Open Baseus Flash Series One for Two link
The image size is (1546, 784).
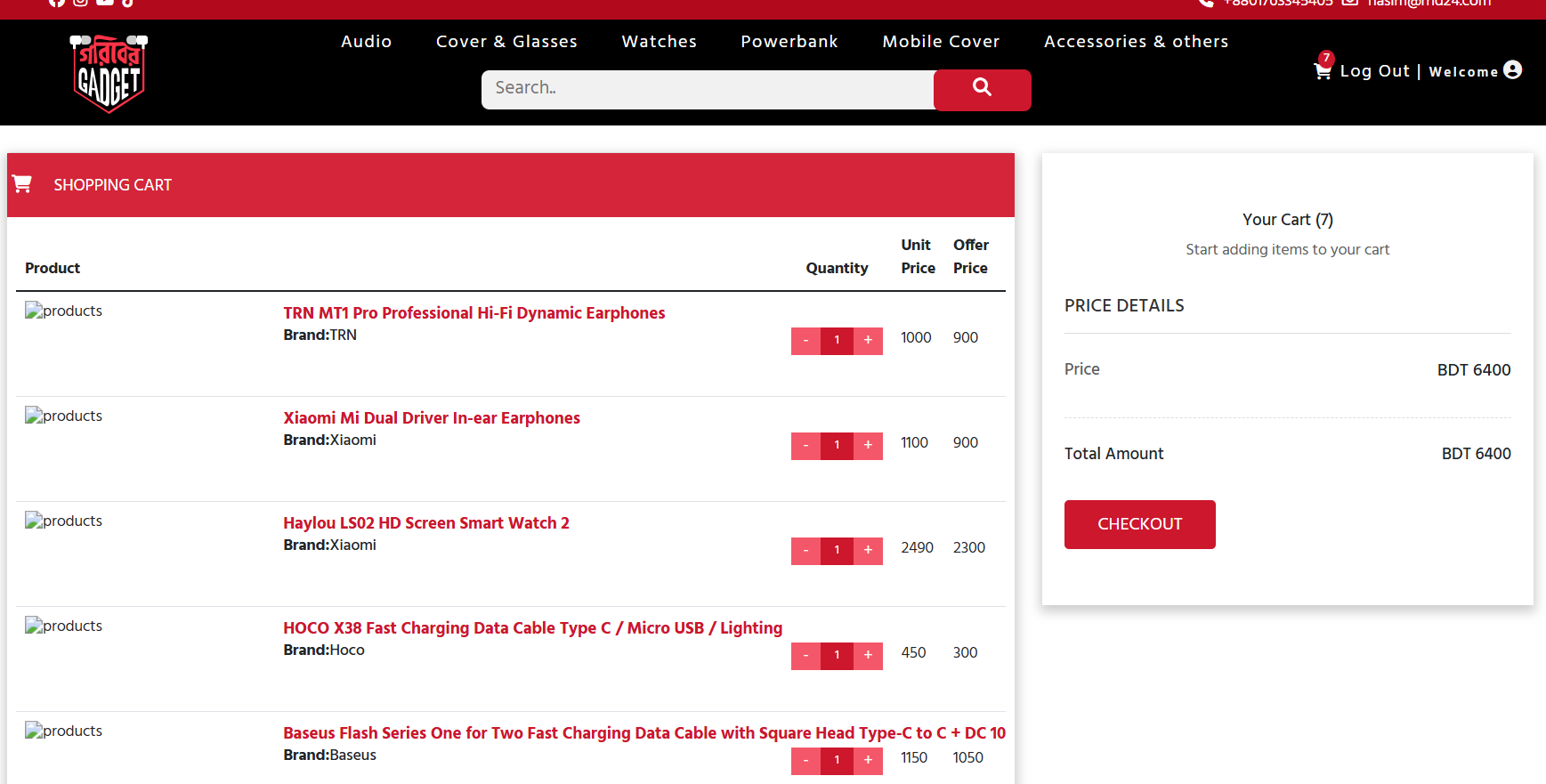[x=644, y=733]
